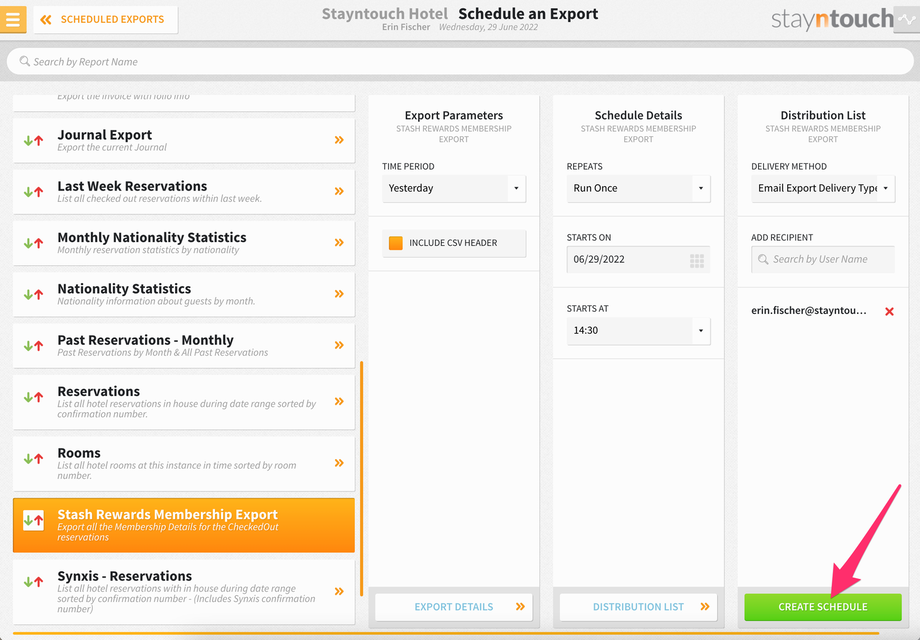Select the Journal Export row
920x640 pixels.
[184, 140]
